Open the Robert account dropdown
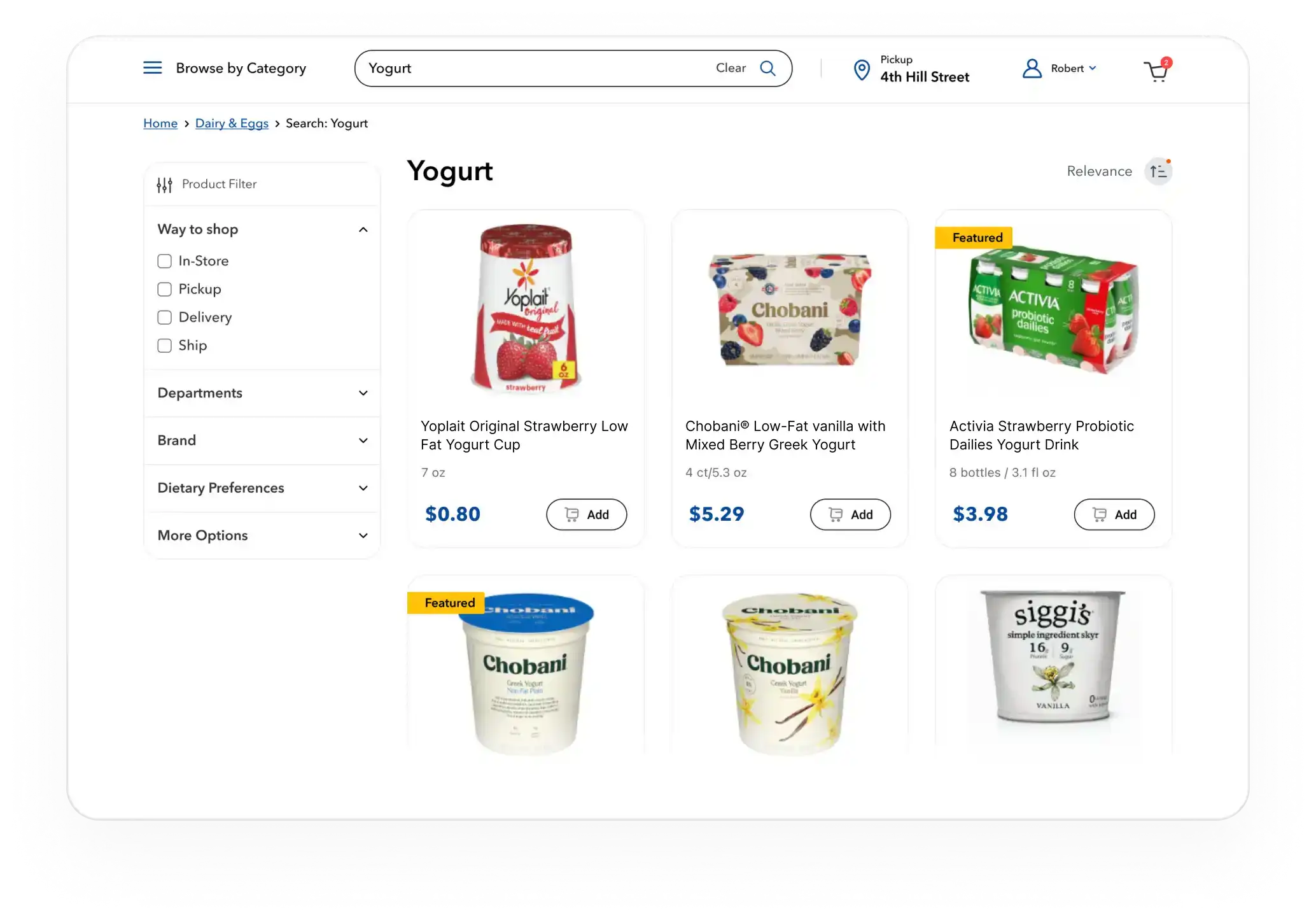This screenshot has width=1316, height=918. point(1074,68)
